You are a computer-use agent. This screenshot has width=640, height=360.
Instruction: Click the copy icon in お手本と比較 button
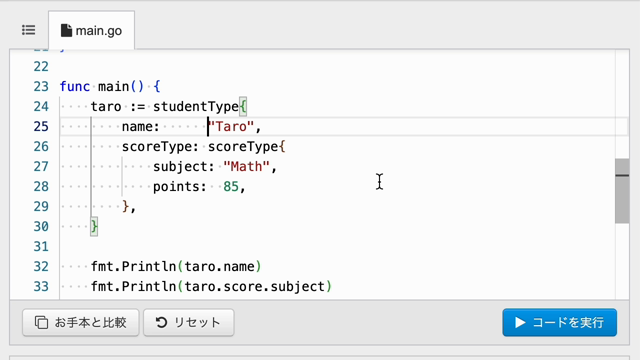[41, 322]
